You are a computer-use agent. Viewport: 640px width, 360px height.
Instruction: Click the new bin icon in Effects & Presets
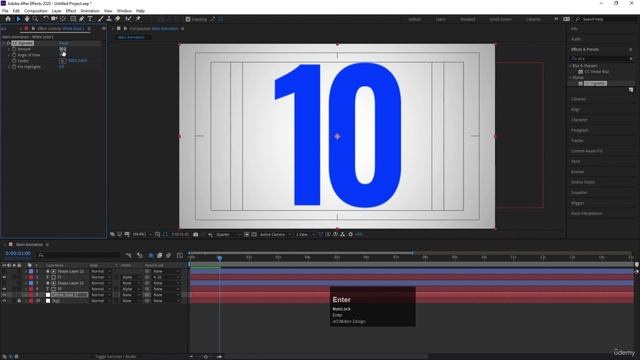tap(631, 90)
